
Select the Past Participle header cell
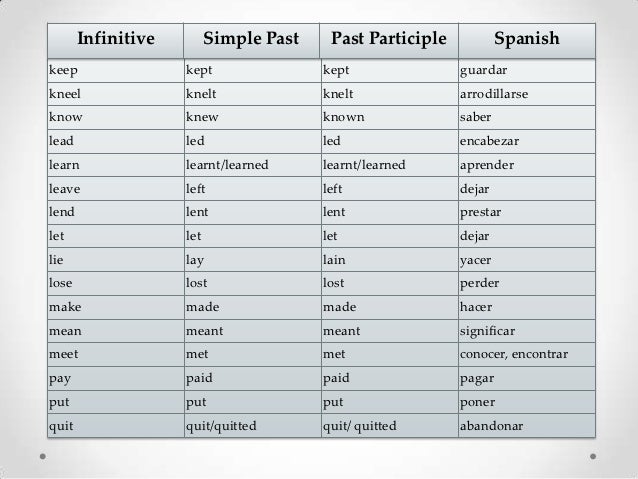pyautogui.click(x=389, y=41)
